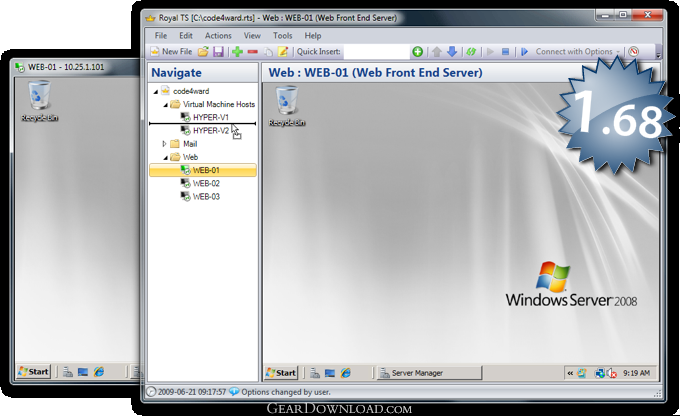Click the New File toolbar button
Screen dimensions: 680x417
coord(172,52)
